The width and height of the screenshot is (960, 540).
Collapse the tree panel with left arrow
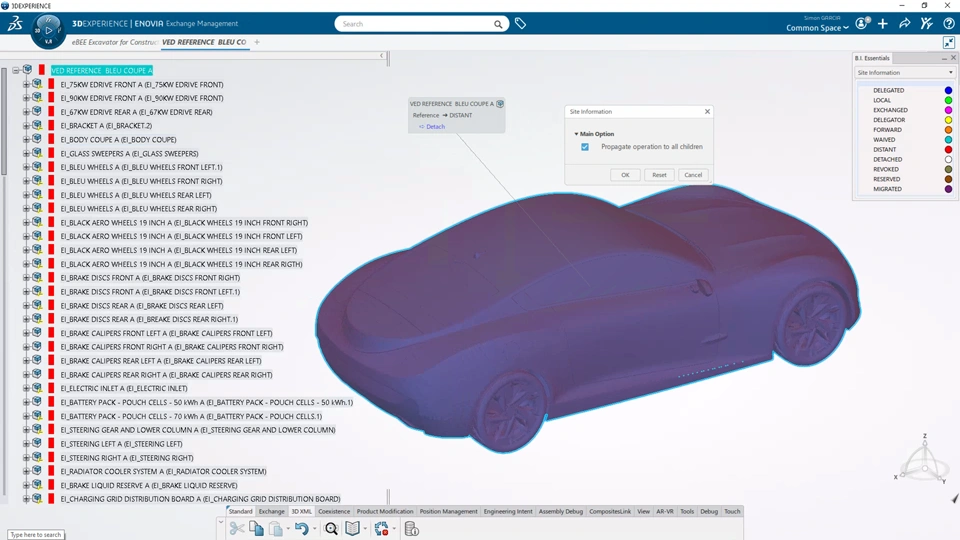381,56
